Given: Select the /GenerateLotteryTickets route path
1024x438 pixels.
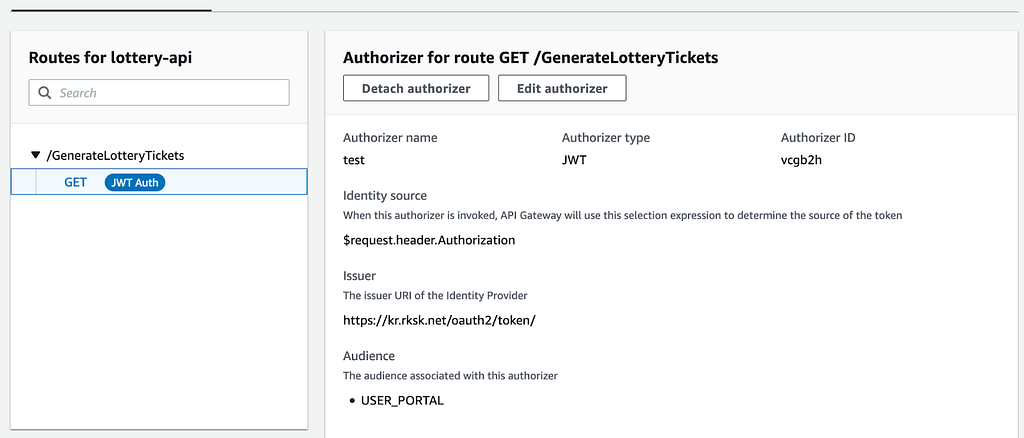Looking at the screenshot, I should tap(115, 155).
